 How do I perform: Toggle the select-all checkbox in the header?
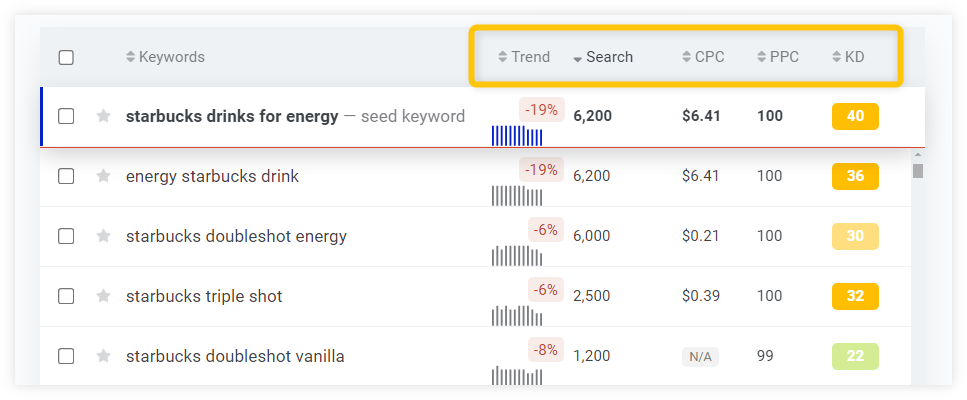pyautogui.click(x=66, y=58)
